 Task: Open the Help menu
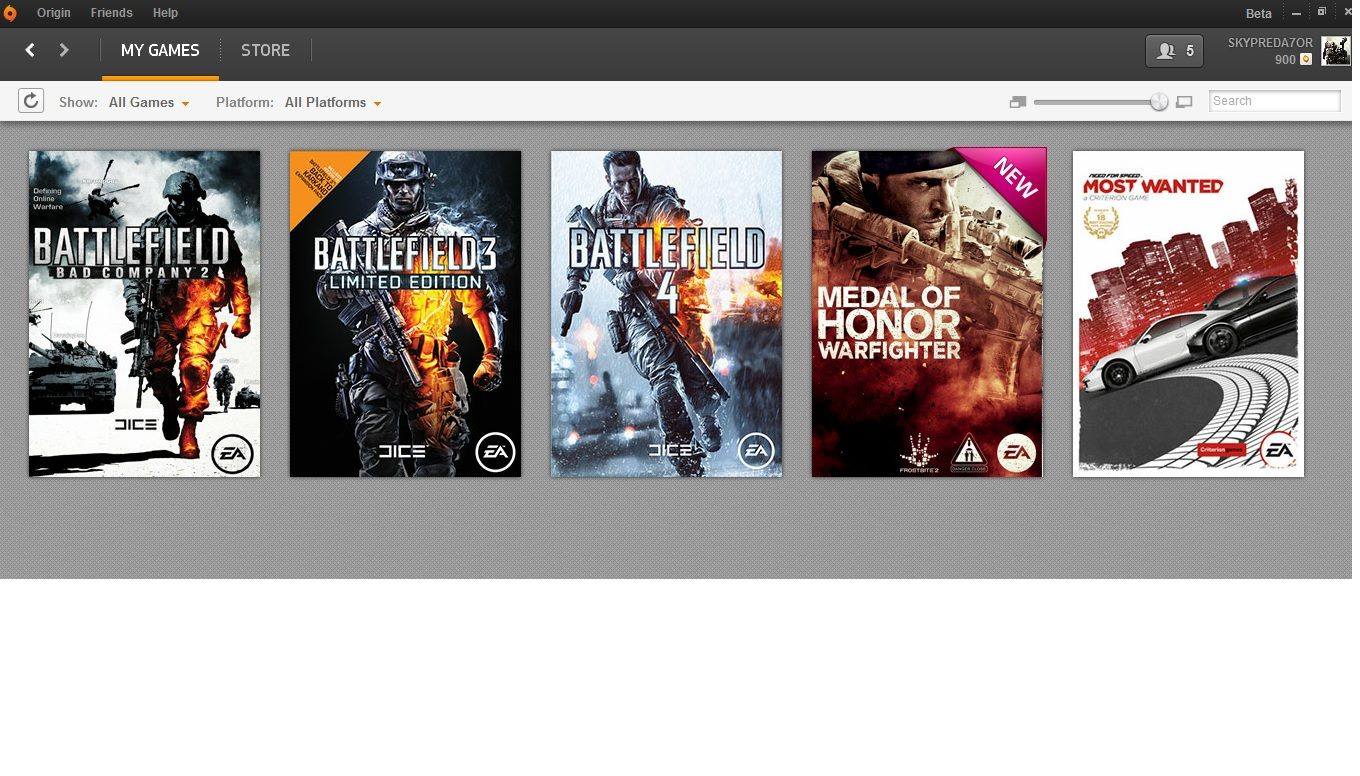coord(165,13)
